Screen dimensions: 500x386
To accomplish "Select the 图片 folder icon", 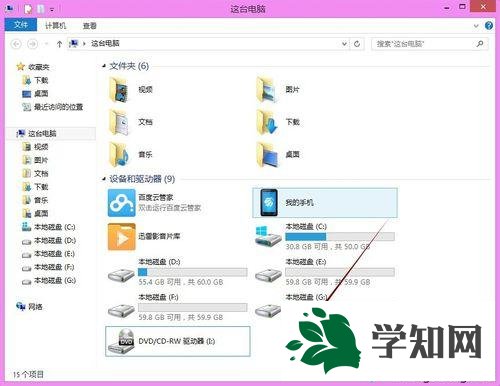I will coord(267,89).
